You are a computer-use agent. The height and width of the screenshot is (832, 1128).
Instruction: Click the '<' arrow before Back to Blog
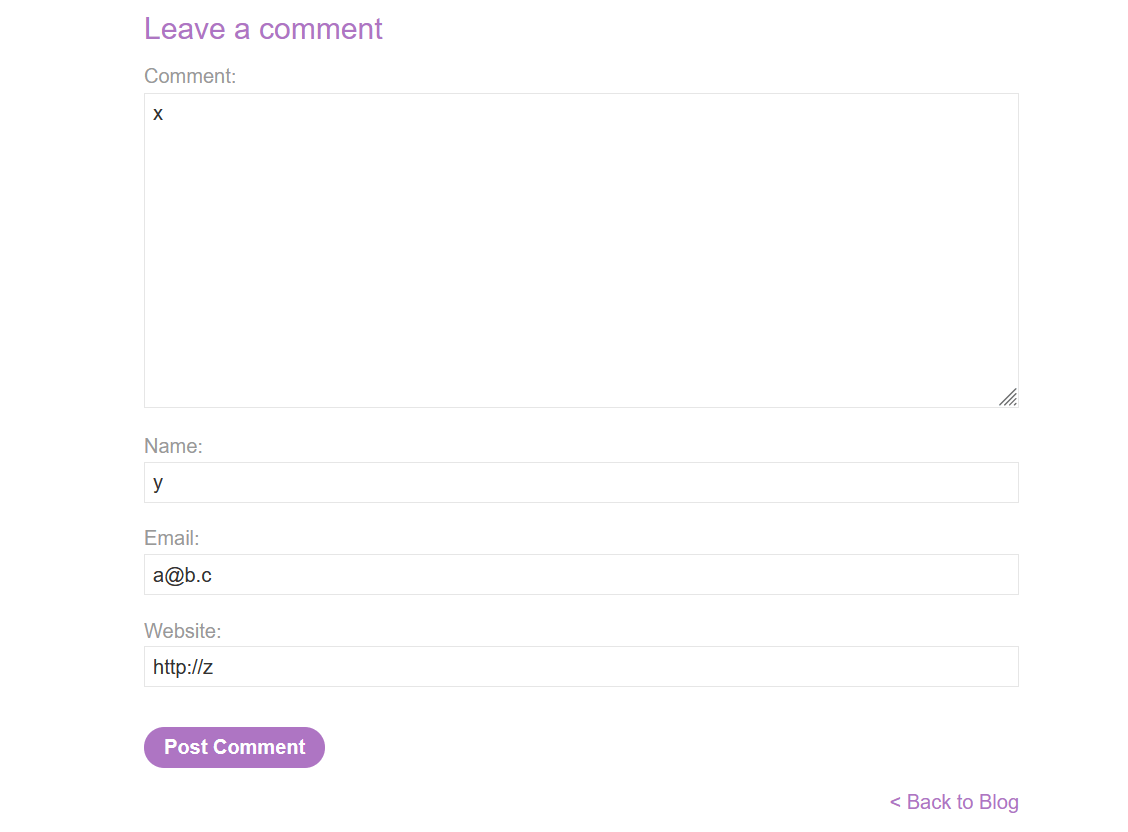[895, 802]
